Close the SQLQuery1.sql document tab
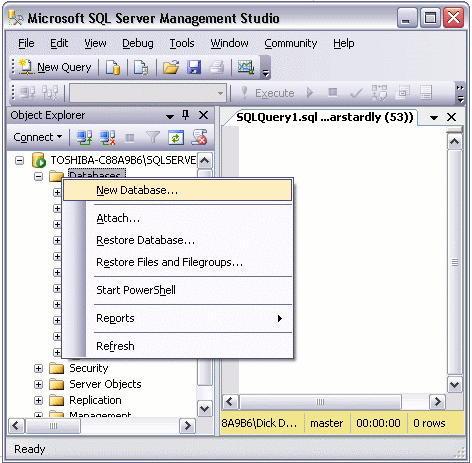The image size is (472, 463). click(x=451, y=117)
